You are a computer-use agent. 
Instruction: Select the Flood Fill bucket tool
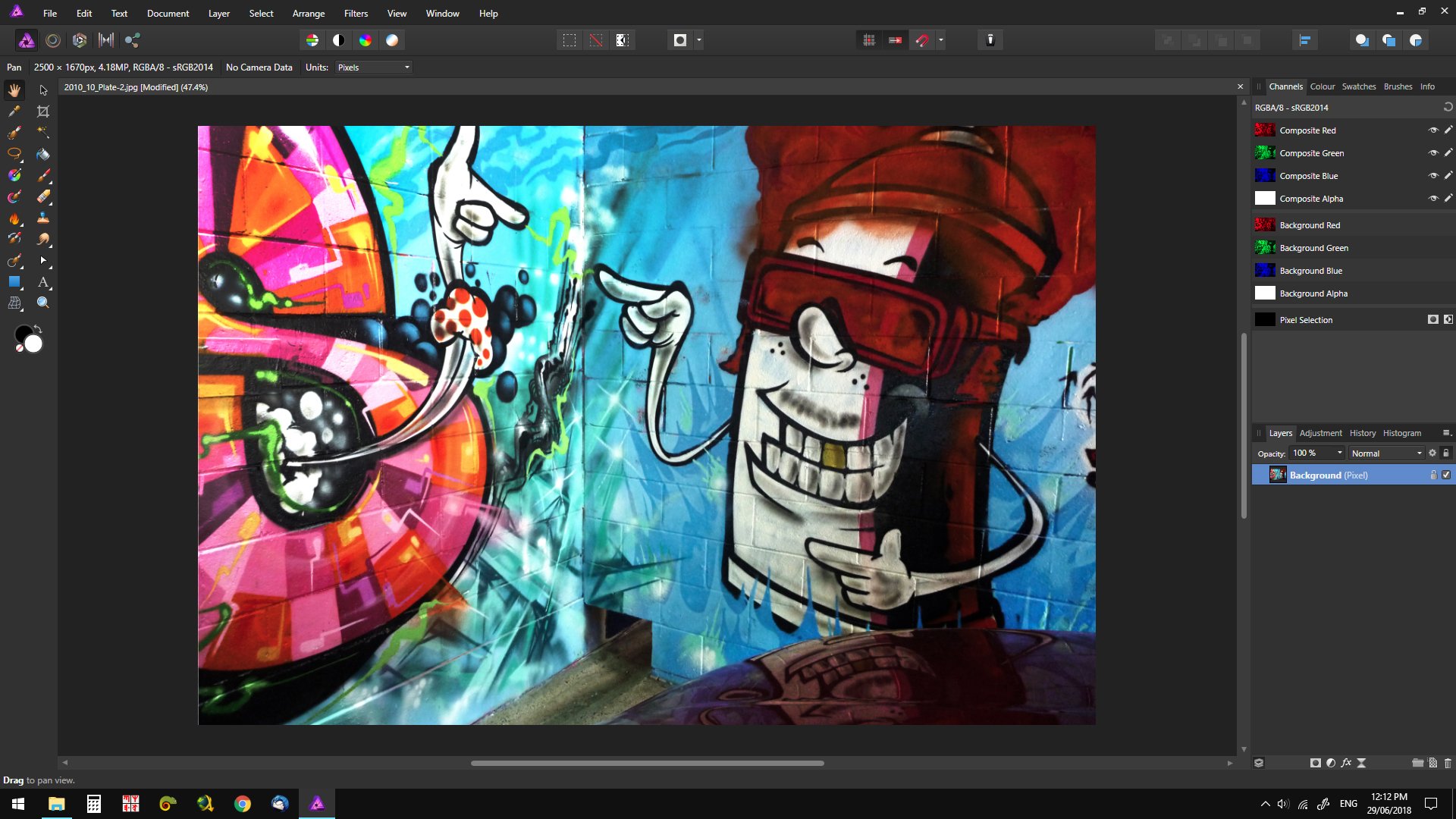pyautogui.click(x=43, y=154)
